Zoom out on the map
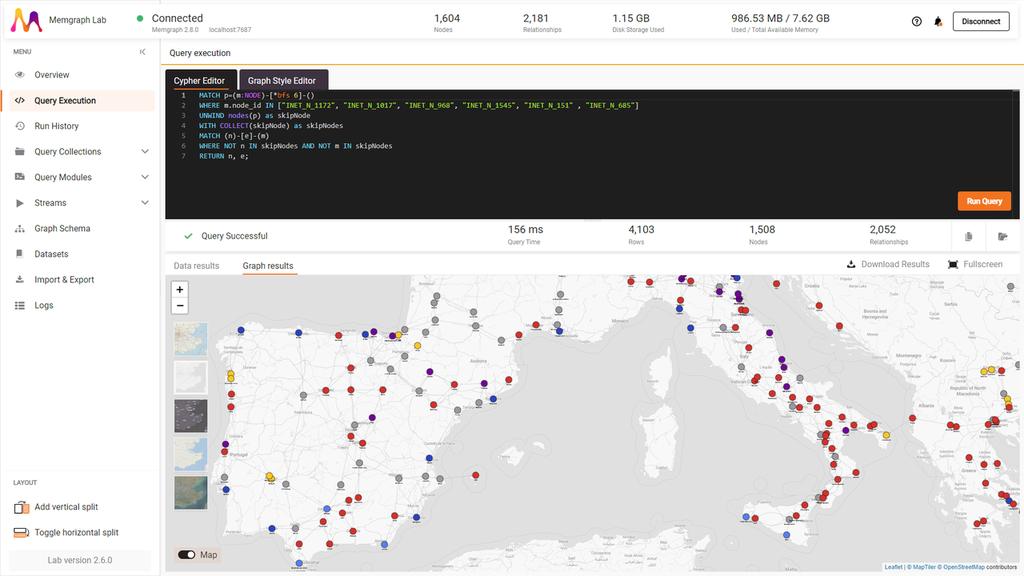The width and height of the screenshot is (1024, 576). point(180,306)
